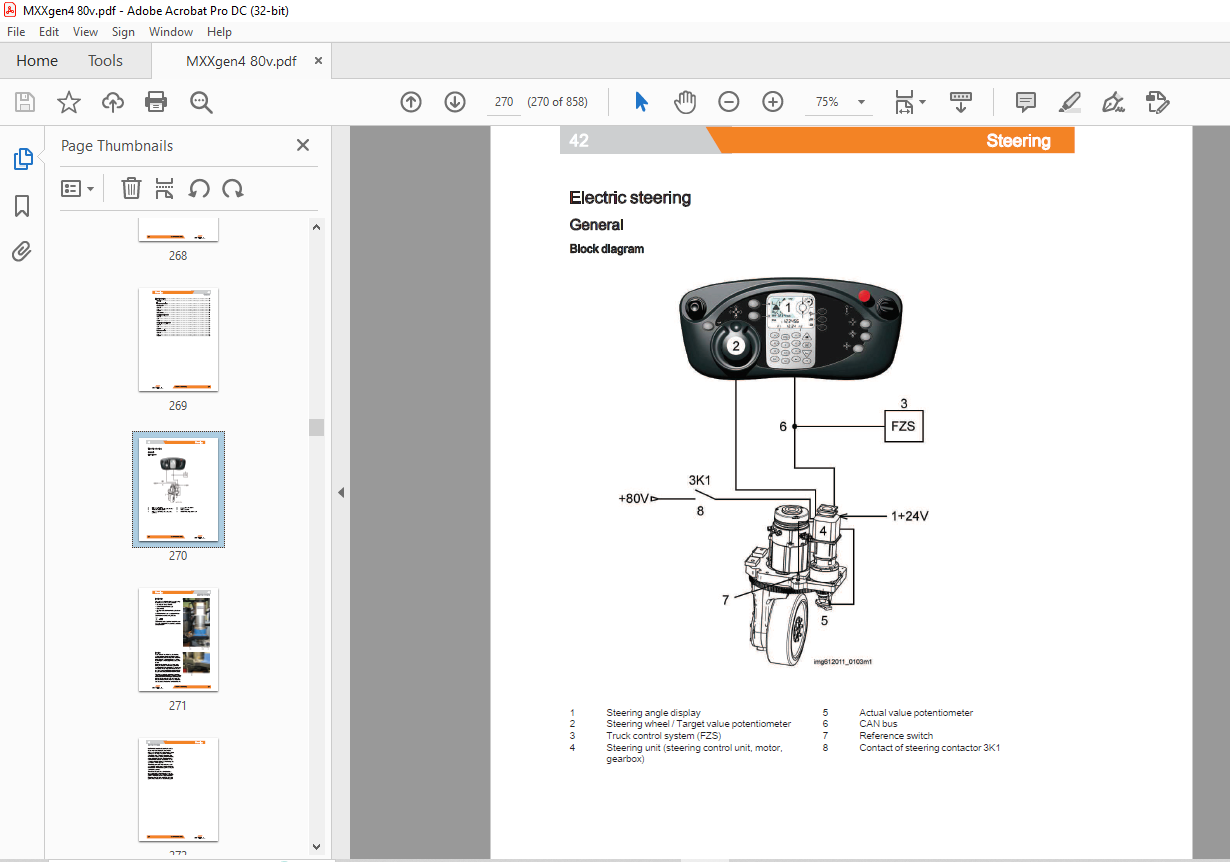
Task: Collapse the navigation pane arrow
Action: pos(340,492)
